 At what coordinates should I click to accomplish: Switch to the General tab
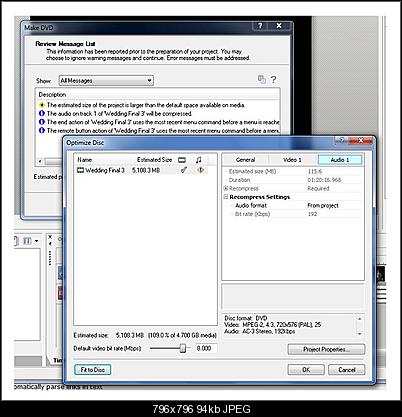tap(245, 160)
